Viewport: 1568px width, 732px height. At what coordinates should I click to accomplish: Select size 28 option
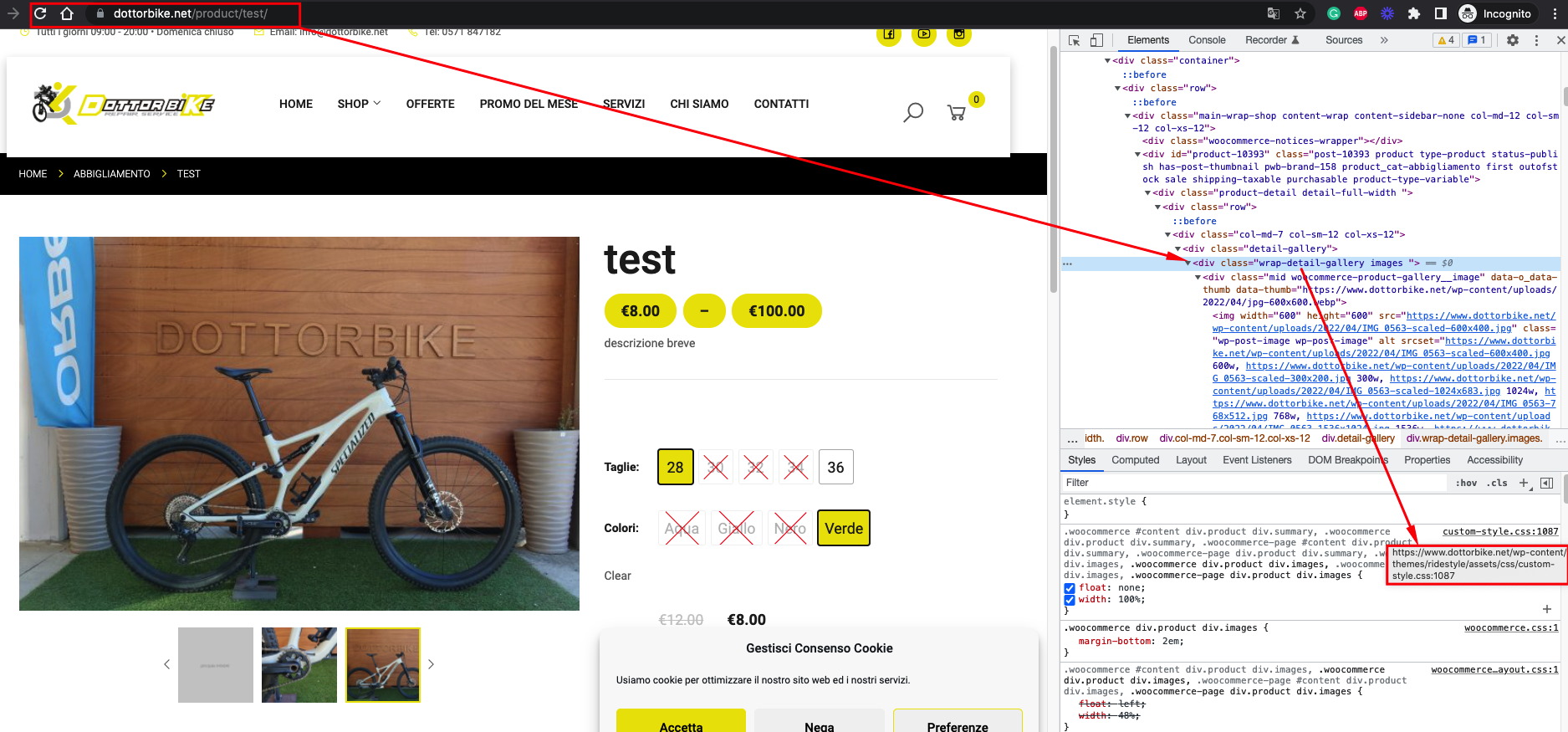[x=676, y=467]
